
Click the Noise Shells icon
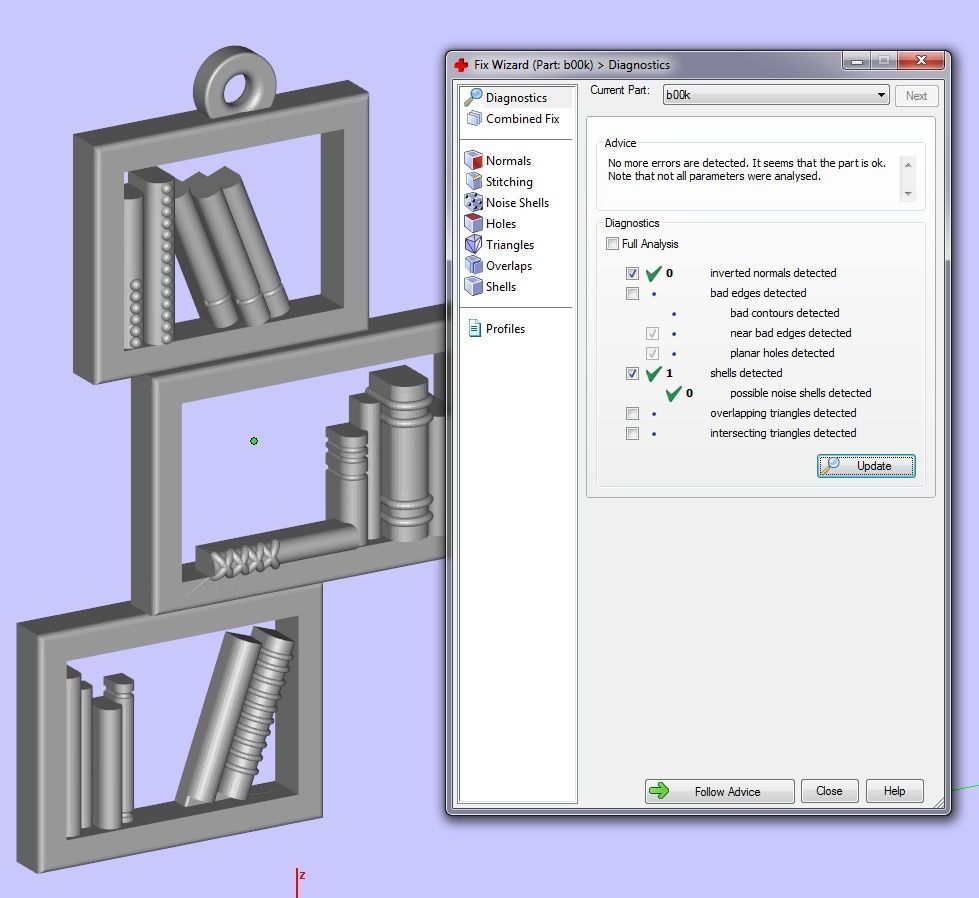tap(474, 202)
